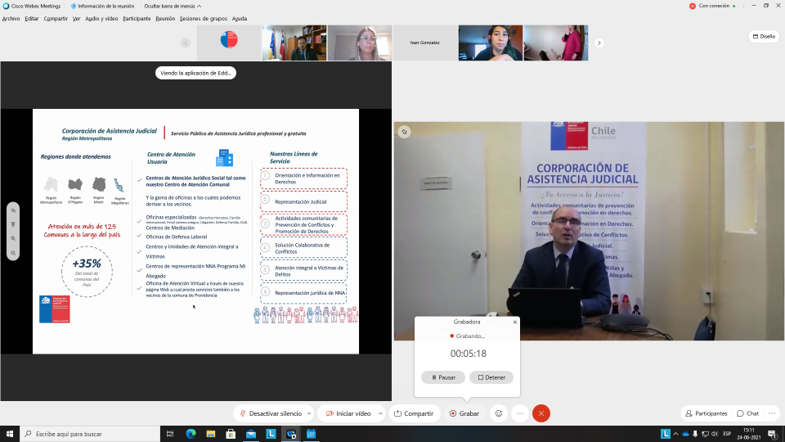This screenshot has width=785, height=442.
Task: Select the Ivan Gonzalez participant tile
Action: pos(425,43)
